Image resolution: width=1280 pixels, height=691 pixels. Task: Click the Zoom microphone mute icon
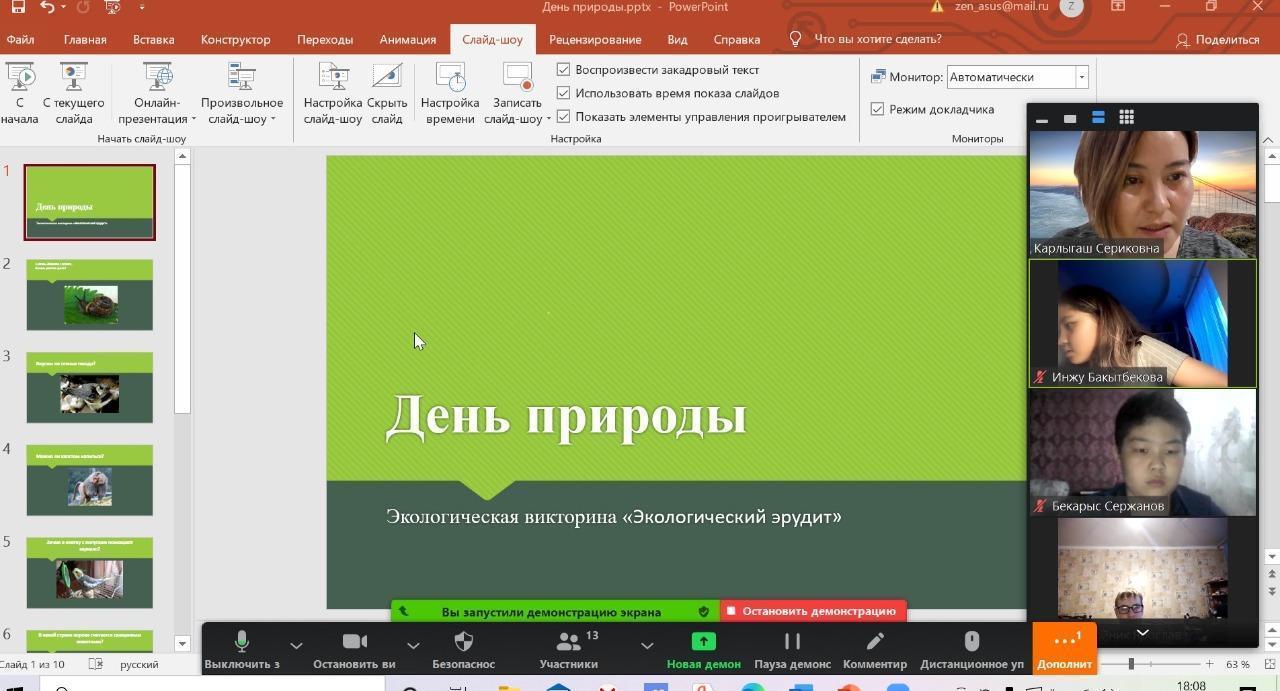(241, 642)
